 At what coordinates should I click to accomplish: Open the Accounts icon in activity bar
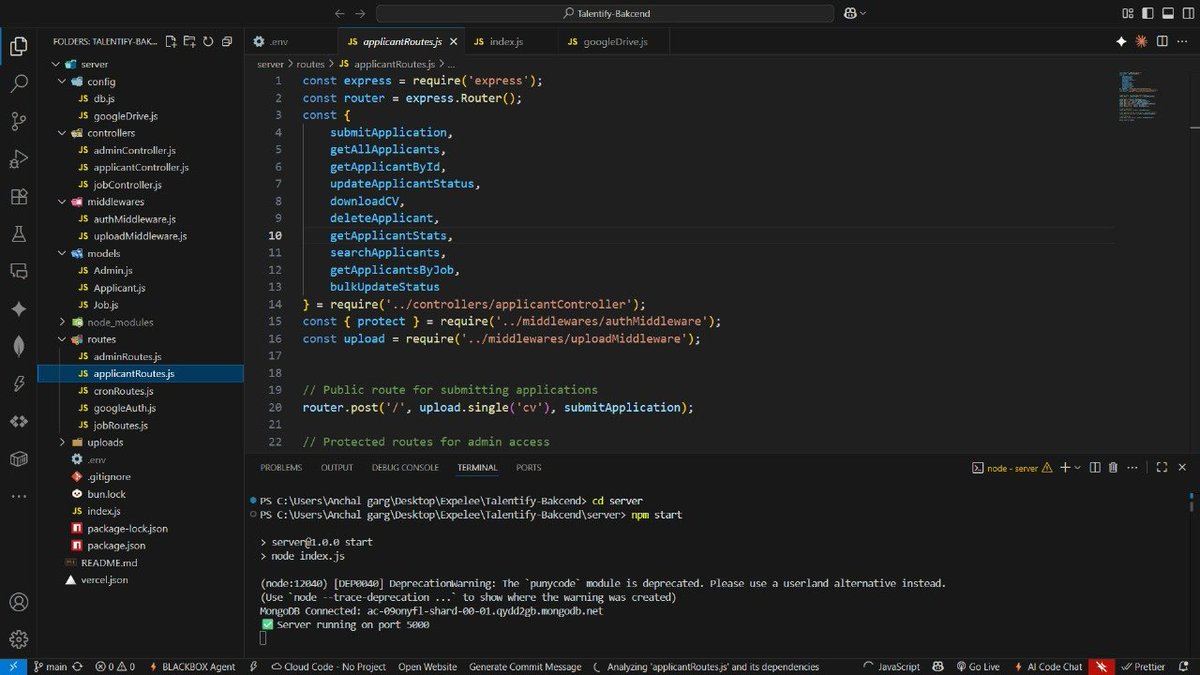[18, 603]
